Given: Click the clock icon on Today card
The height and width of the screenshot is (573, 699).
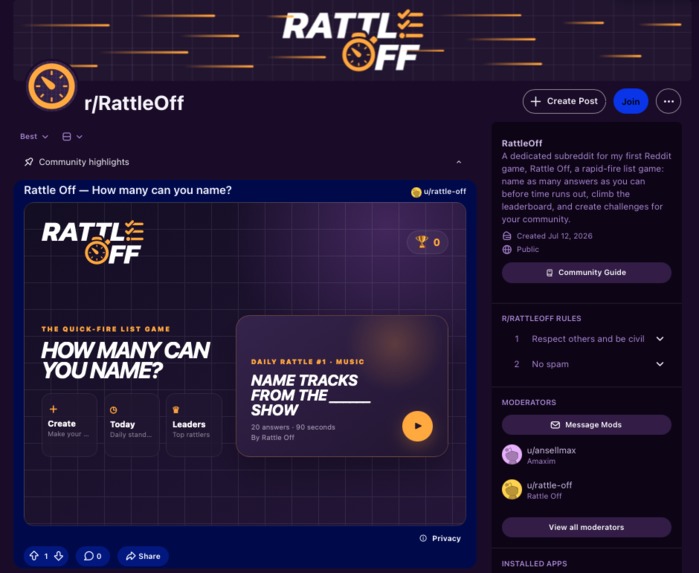Looking at the screenshot, I should [x=114, y=410].
